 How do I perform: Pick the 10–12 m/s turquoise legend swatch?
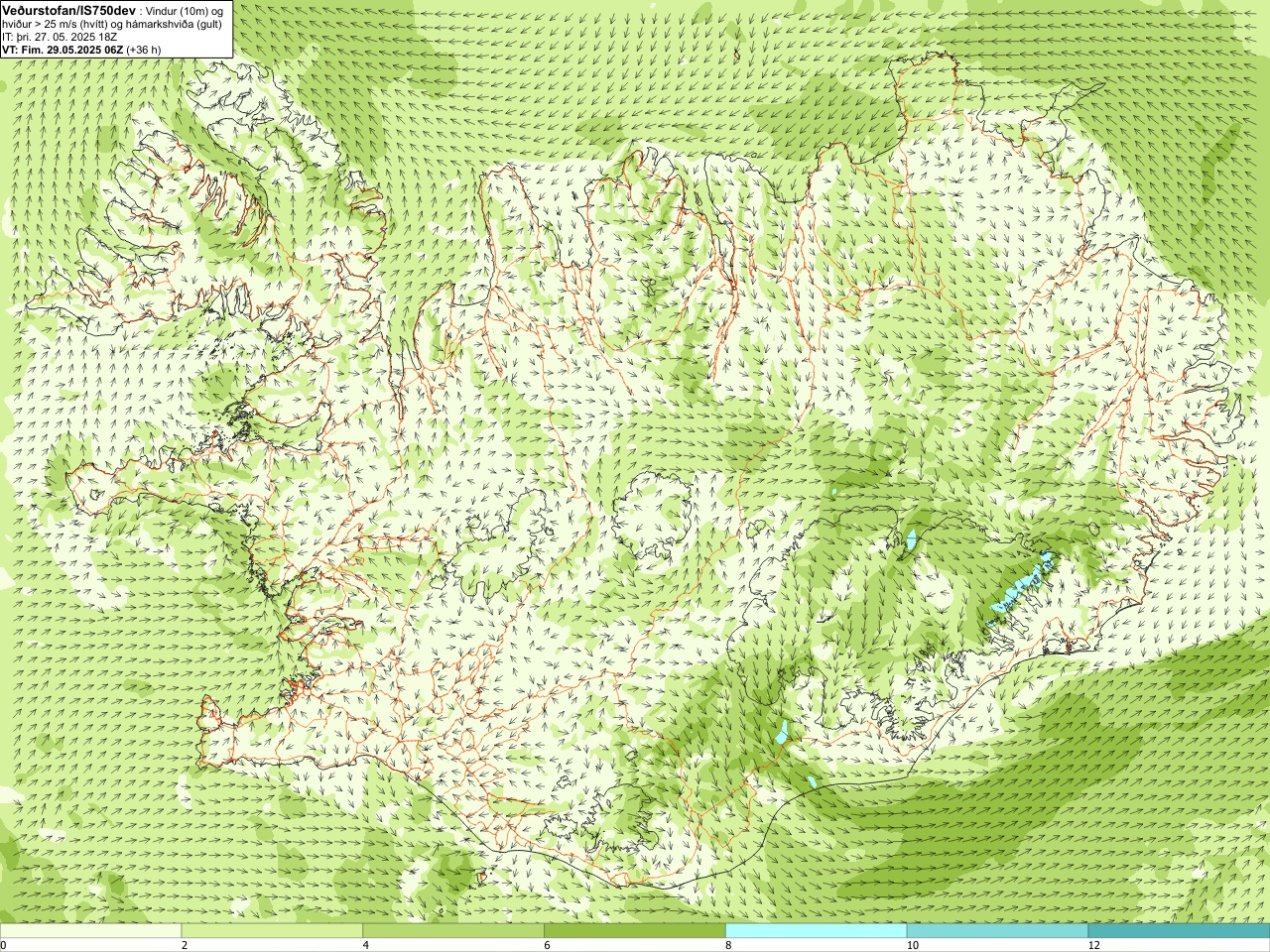pyautogui.click(x=997, y=931)
